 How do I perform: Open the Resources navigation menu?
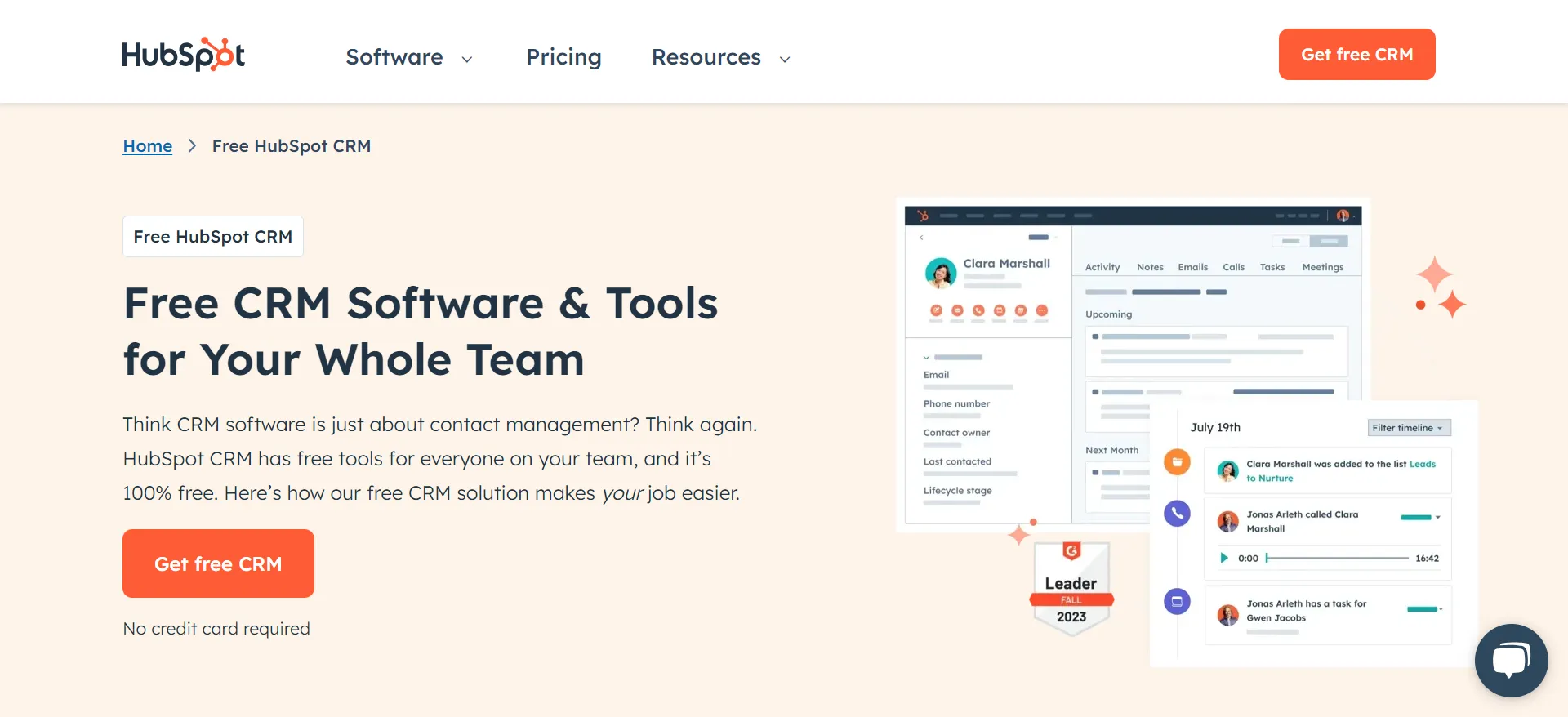(x=706, y=57)
